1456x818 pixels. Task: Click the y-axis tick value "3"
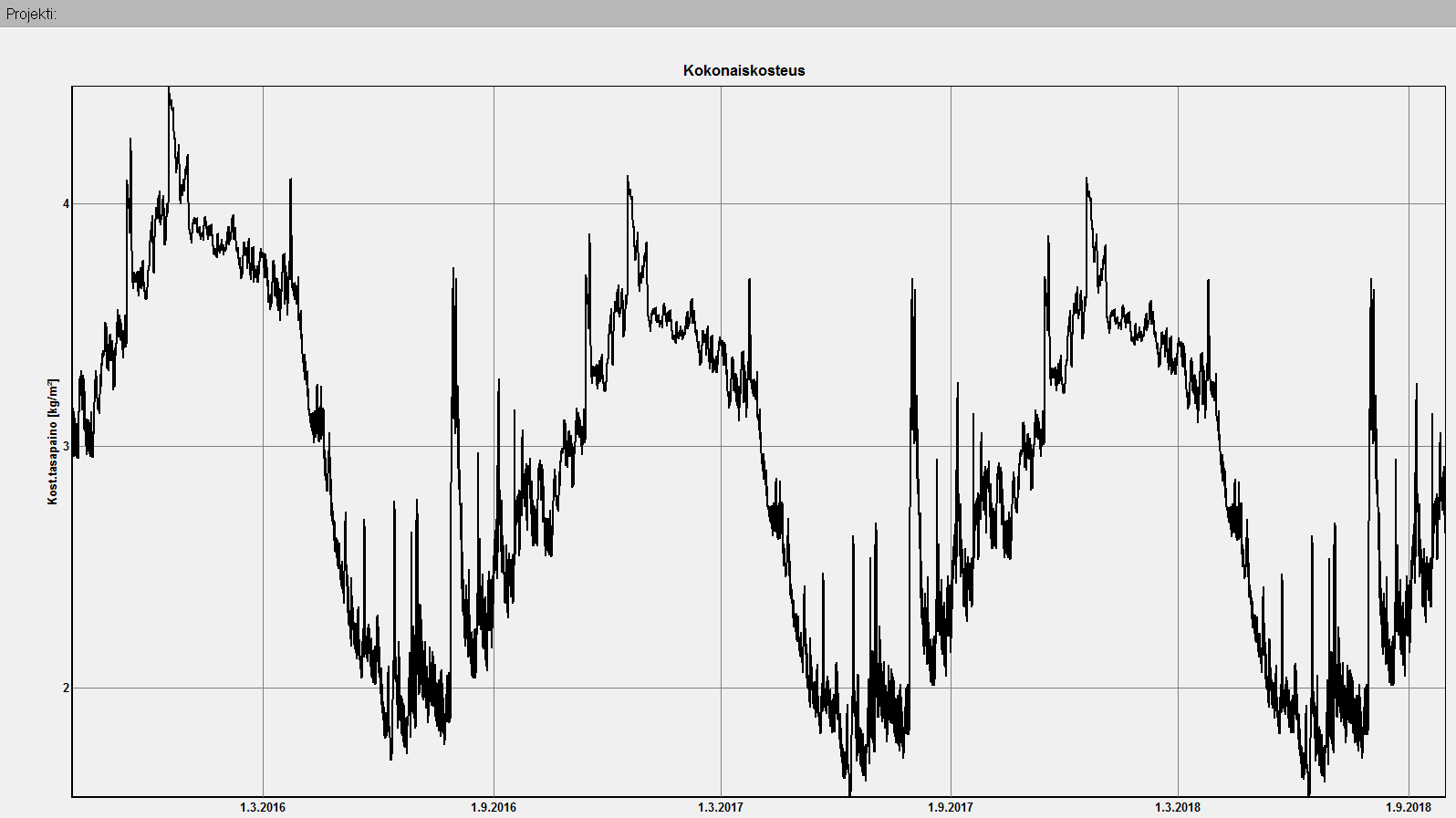click(x=66, y=446)
